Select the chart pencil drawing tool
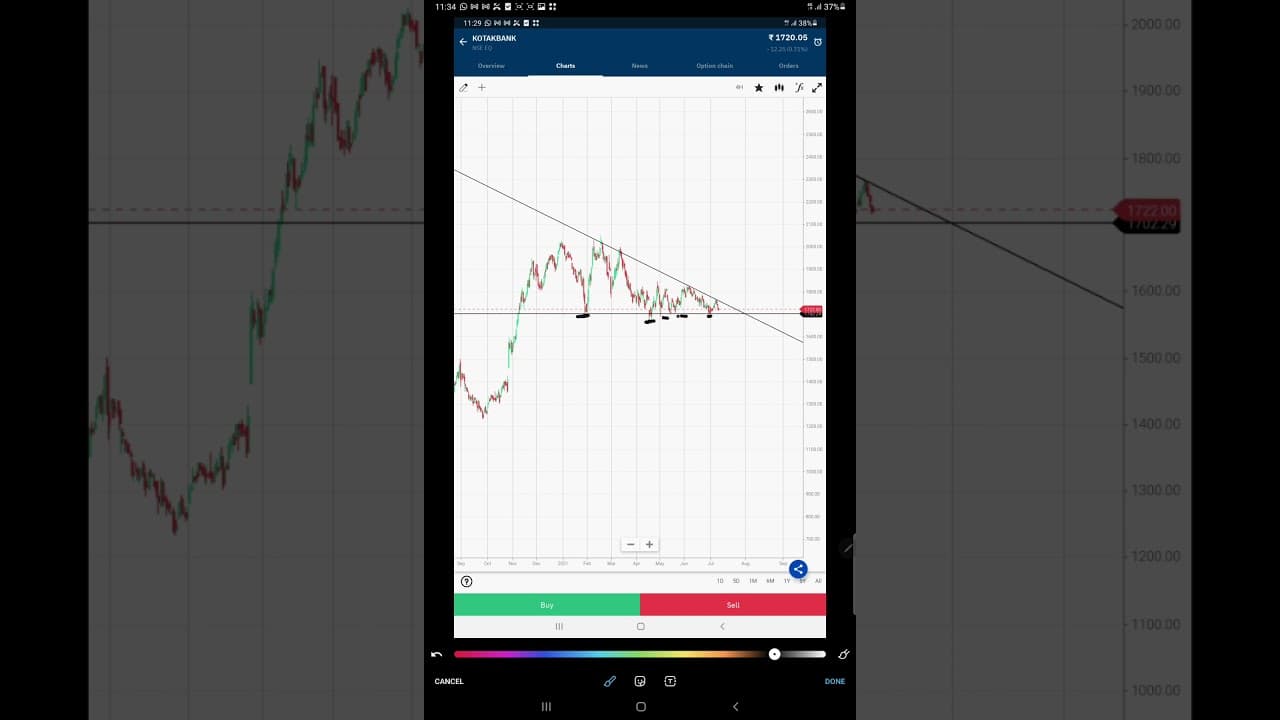 463,88
